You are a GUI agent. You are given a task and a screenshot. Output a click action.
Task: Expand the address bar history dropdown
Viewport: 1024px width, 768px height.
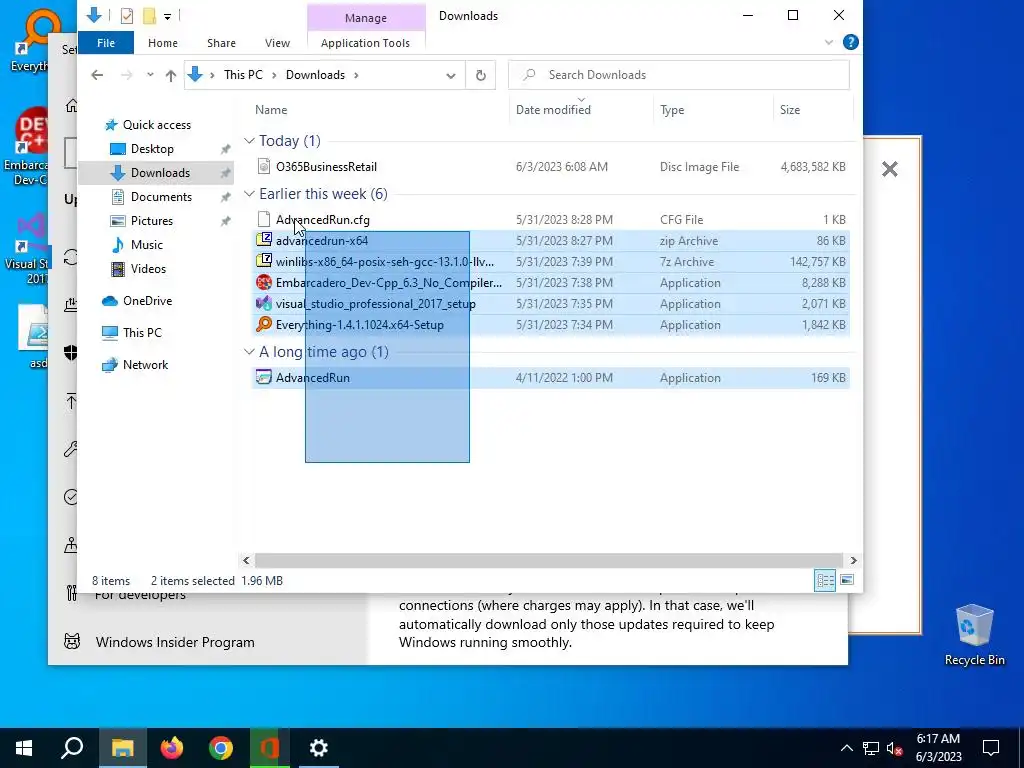pyautogui.click(x=451, y=76)
